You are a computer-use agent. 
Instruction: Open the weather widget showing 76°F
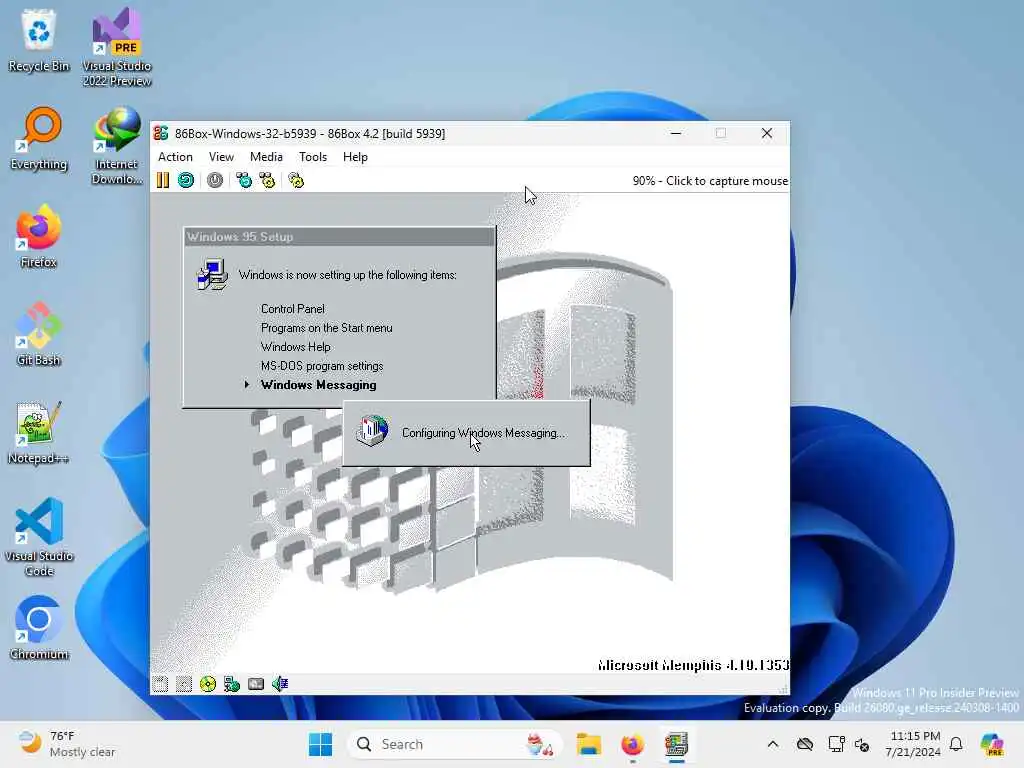pos(65,744)
